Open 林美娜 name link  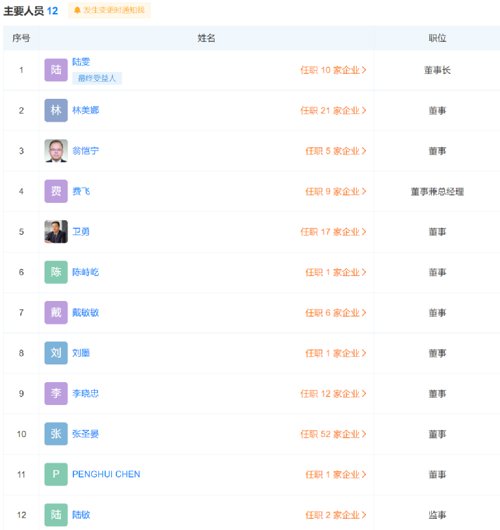pos(86,110)
